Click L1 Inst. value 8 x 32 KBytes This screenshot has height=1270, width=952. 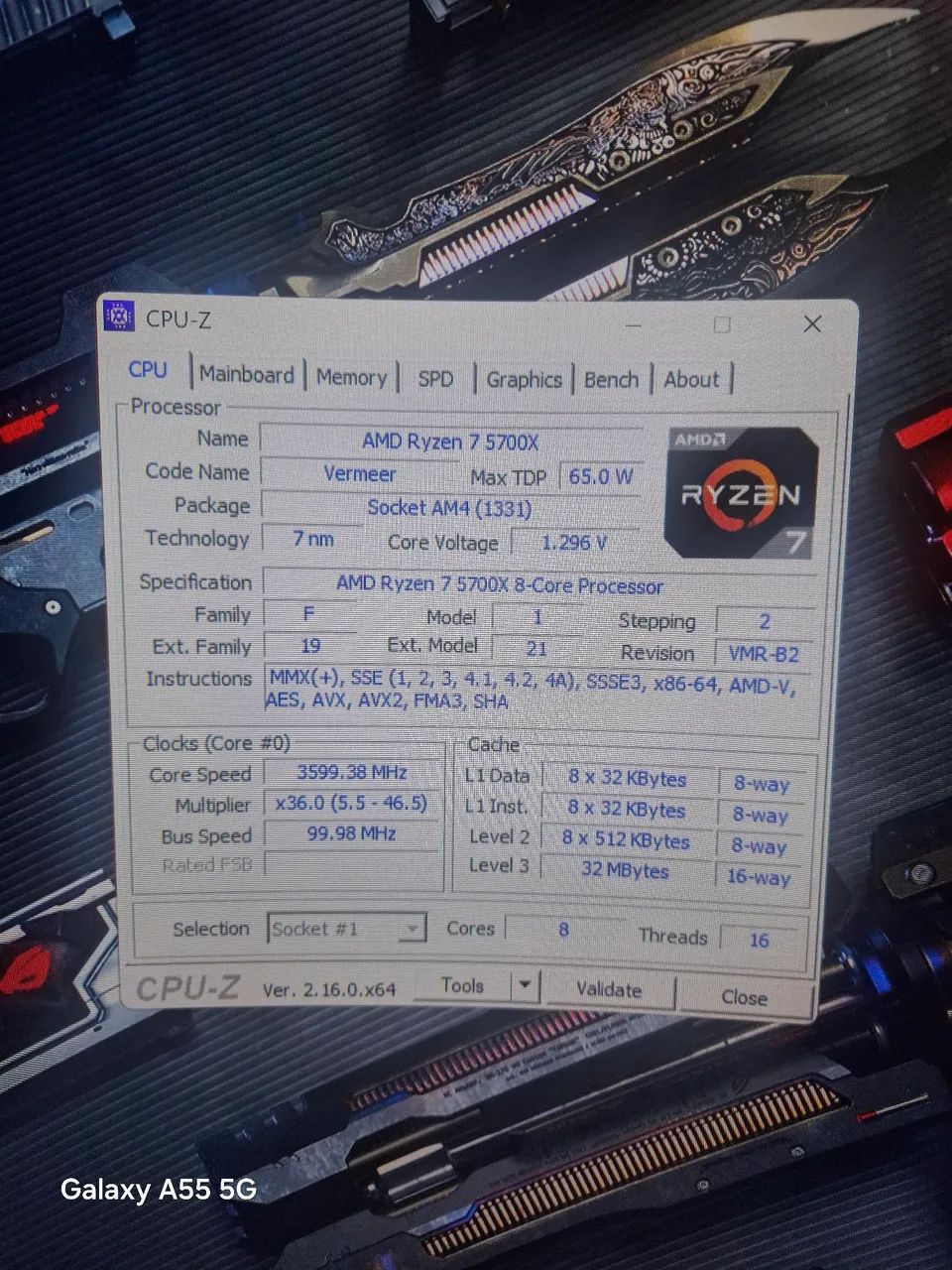(627, 810)
